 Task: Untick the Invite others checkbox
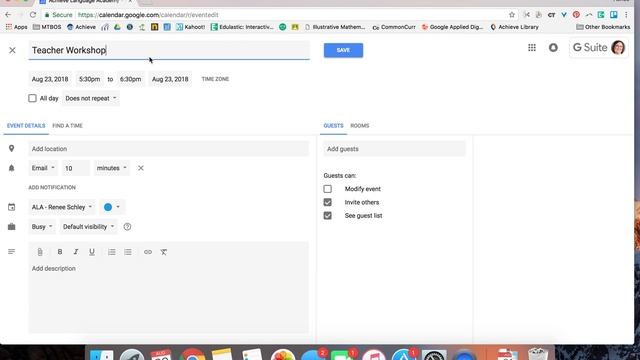click(327, 202)
